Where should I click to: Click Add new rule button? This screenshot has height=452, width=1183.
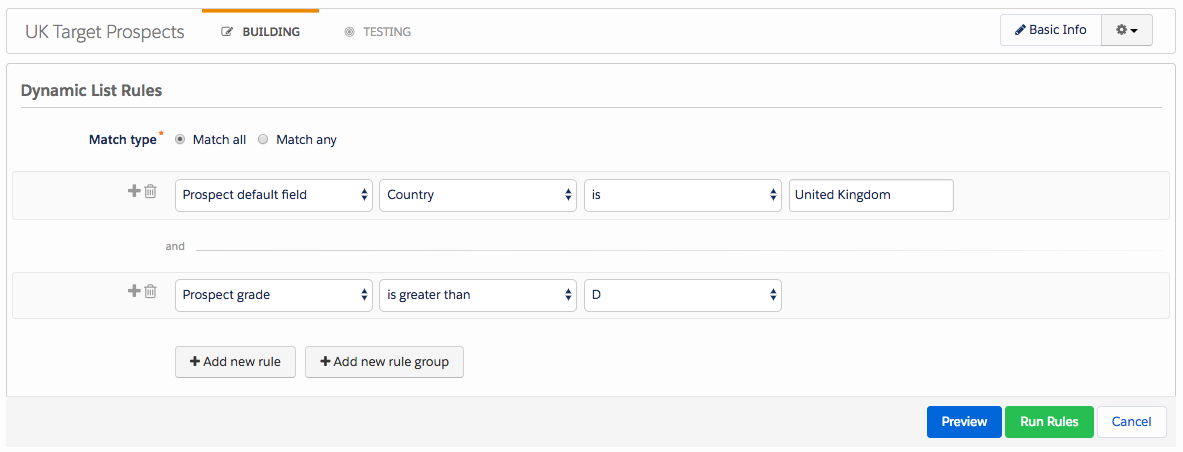[235, 361]
